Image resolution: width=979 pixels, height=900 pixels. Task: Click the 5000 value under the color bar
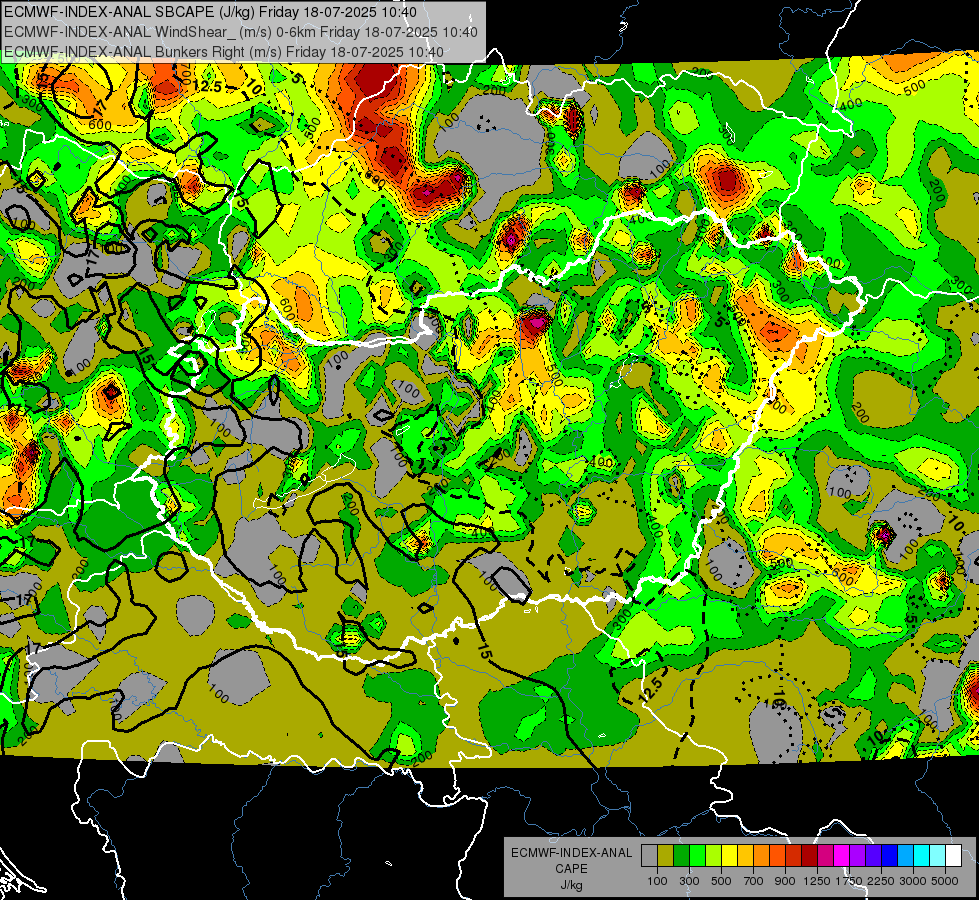point(945,881)
